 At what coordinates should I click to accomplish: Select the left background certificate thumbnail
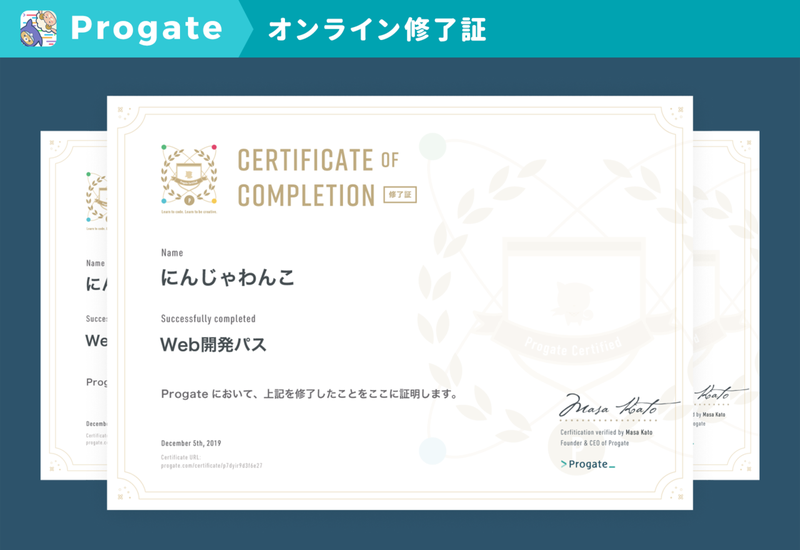click(x=73, y=305)
